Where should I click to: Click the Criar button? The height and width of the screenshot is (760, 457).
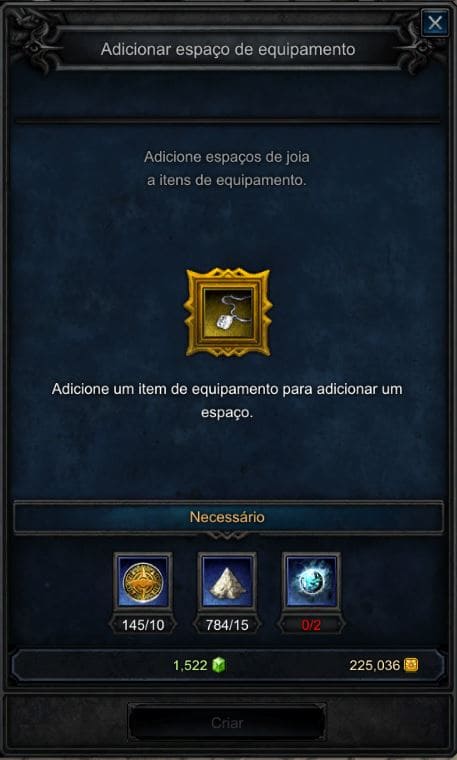tap(227, 723)
